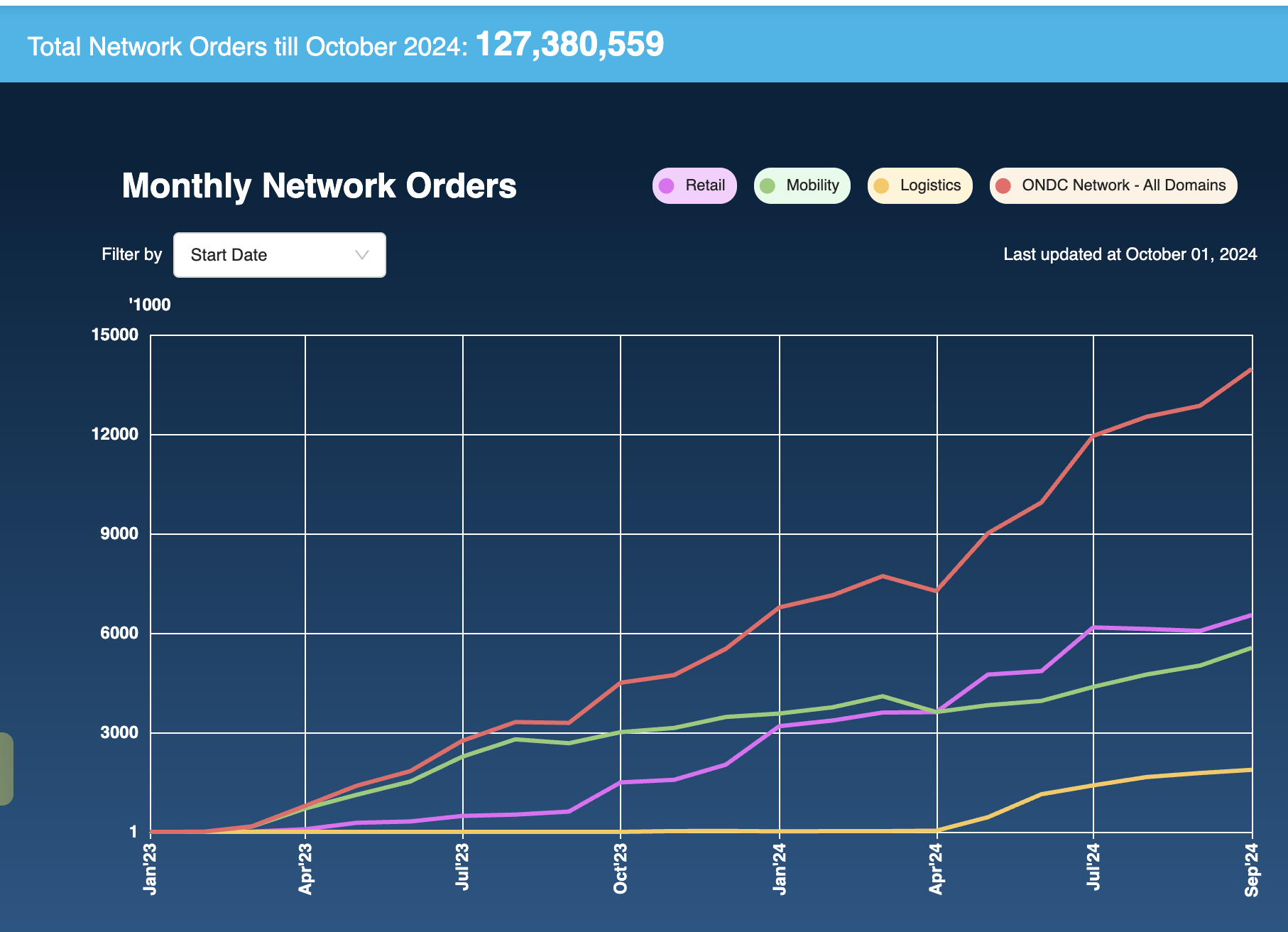Click the 12000 y-axis label
The width and height of the screenshot is (1288, 932).
point(115,434)
